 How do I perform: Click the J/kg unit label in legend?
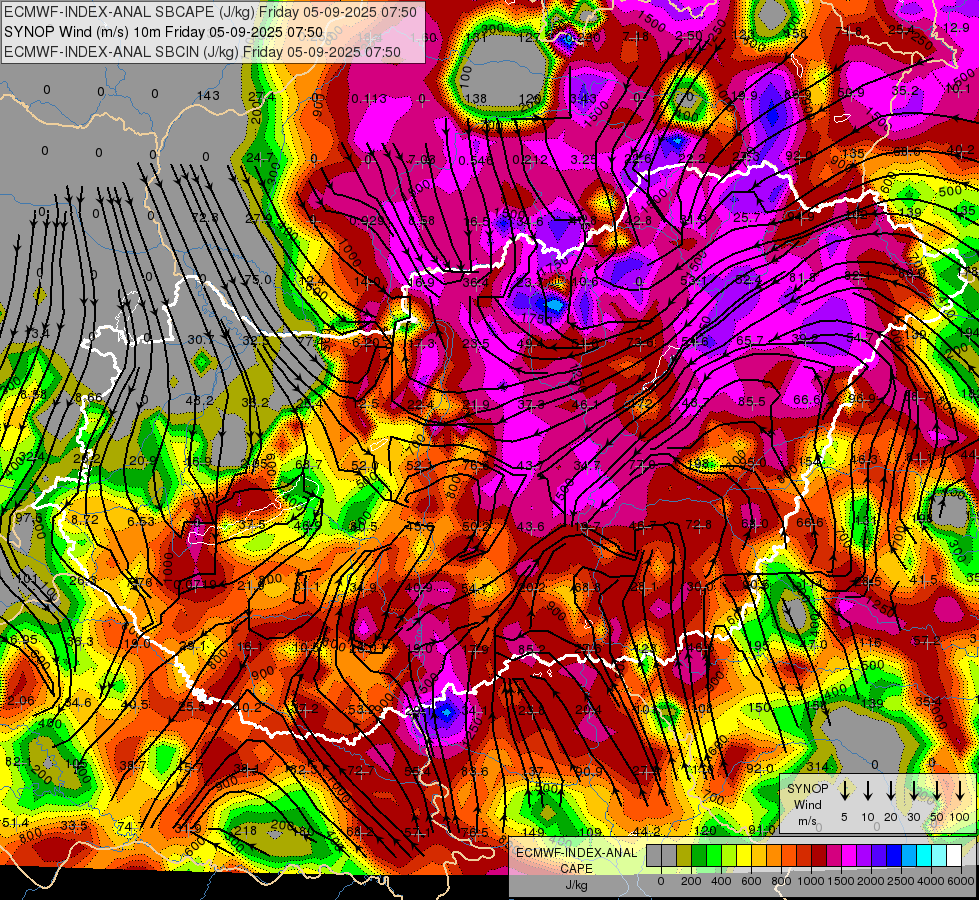point(576,885)
